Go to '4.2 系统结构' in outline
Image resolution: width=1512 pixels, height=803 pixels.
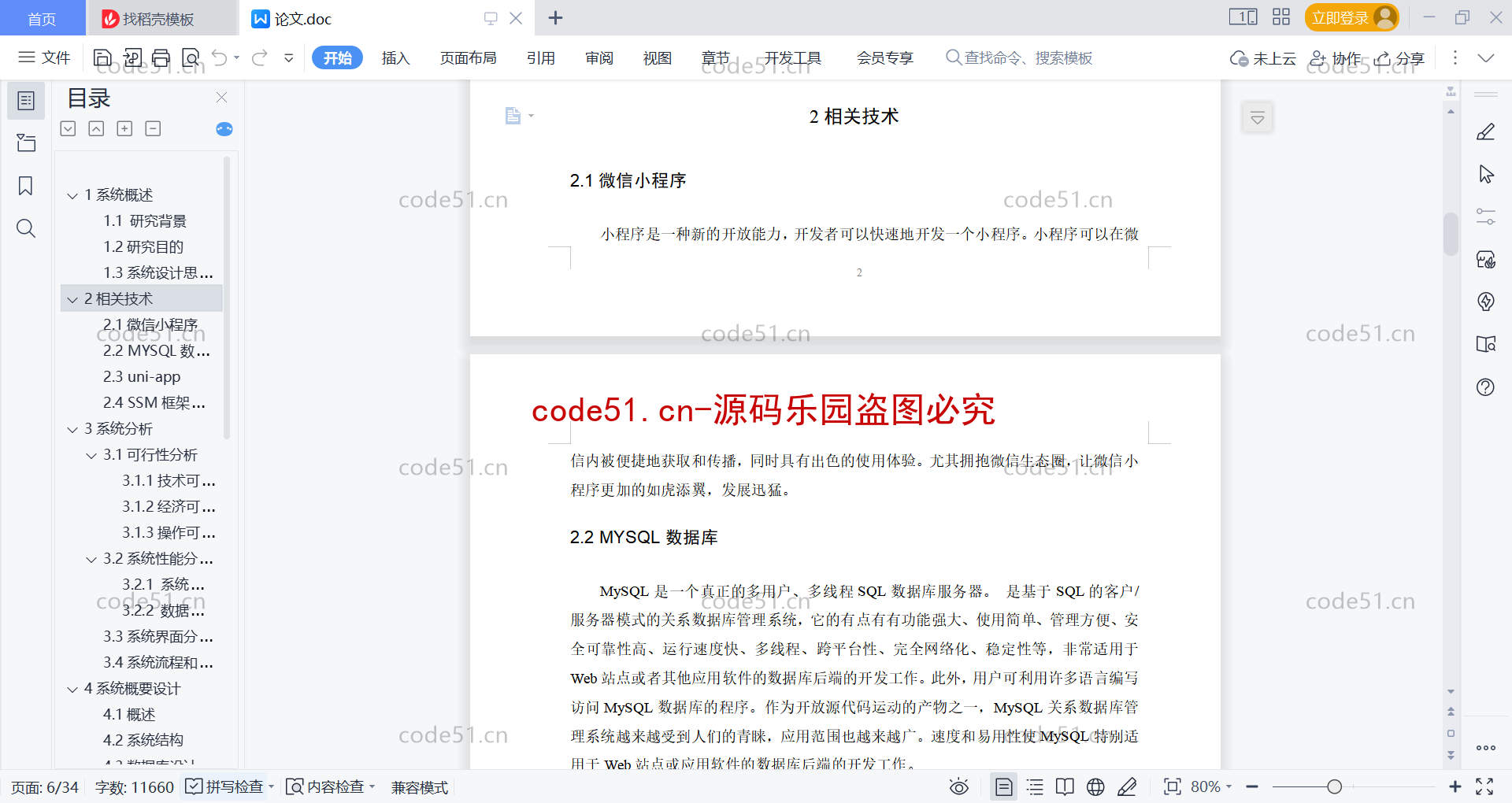pos(143,741)
